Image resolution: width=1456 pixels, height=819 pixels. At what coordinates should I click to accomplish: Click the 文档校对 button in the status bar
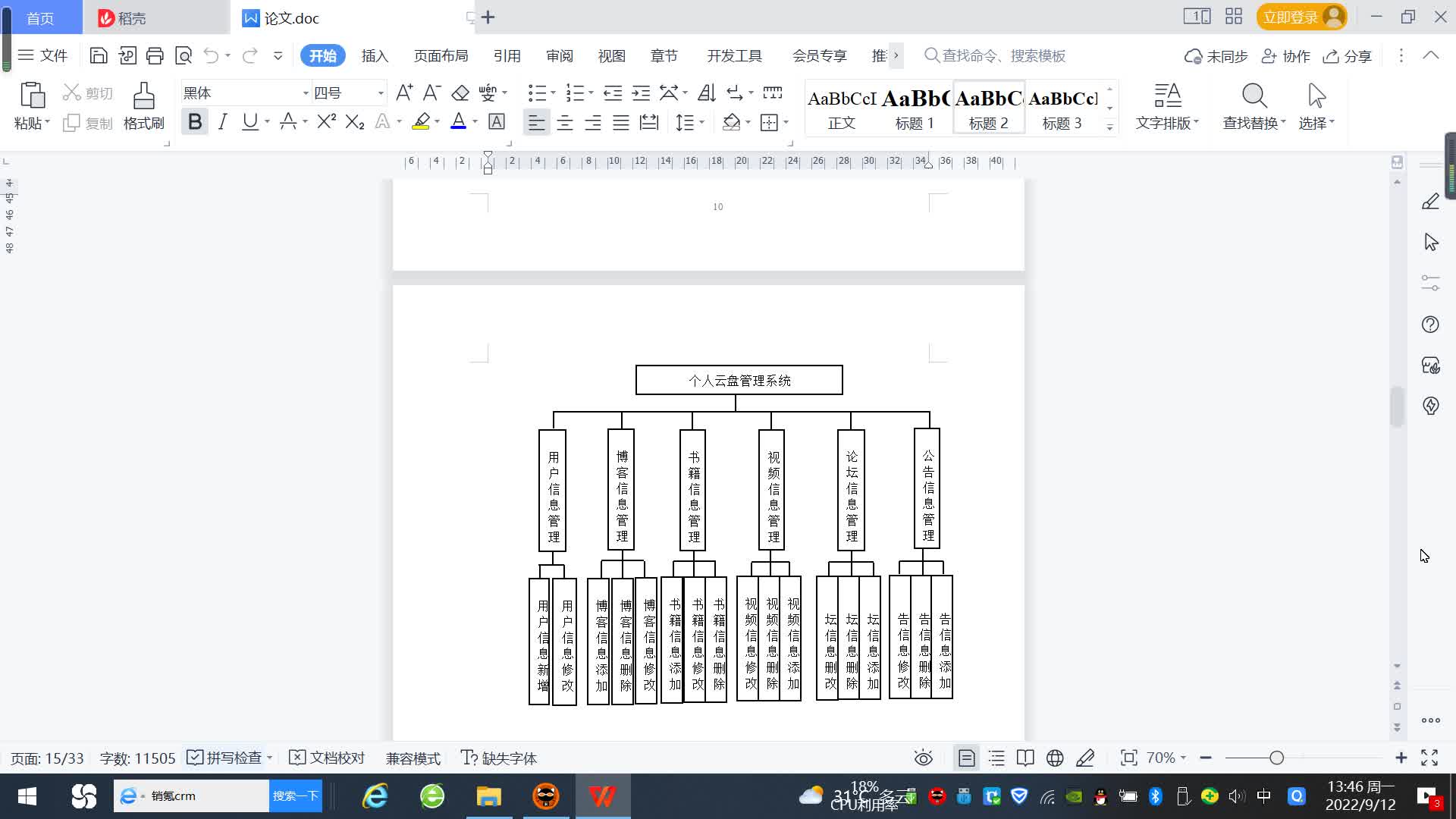pyautogui.click(x=328, y=758)
